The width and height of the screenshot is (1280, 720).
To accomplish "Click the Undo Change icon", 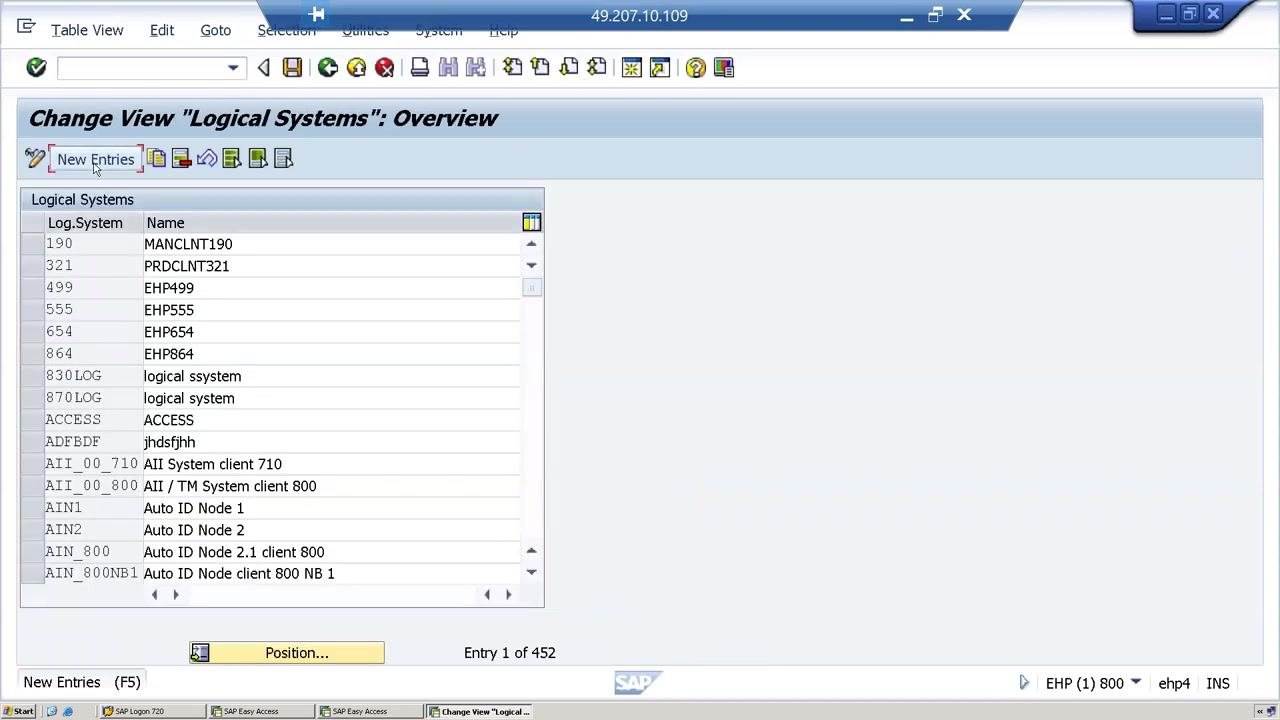I will pos(207,158).
